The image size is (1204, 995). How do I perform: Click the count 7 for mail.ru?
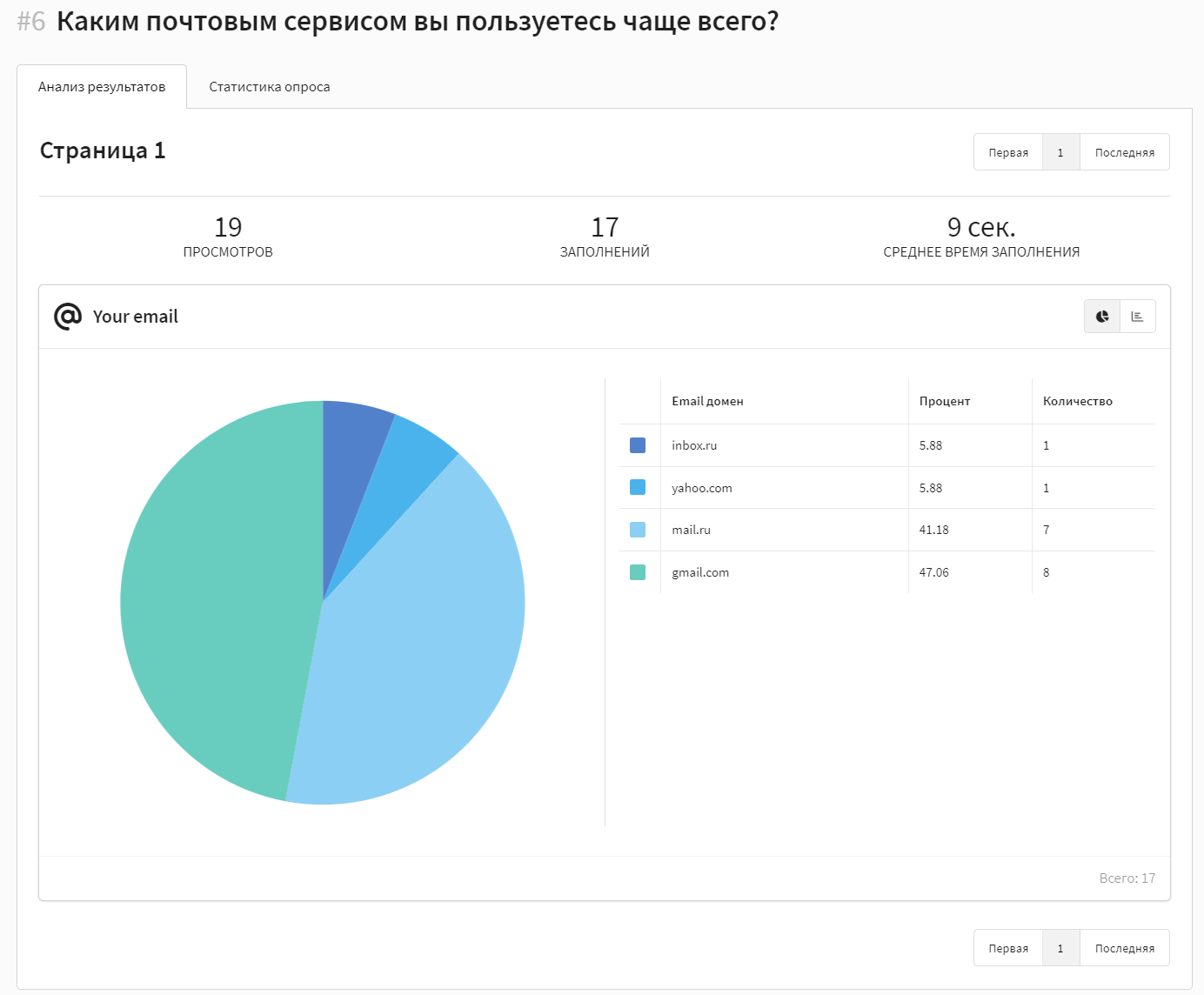coord(1047,530)
